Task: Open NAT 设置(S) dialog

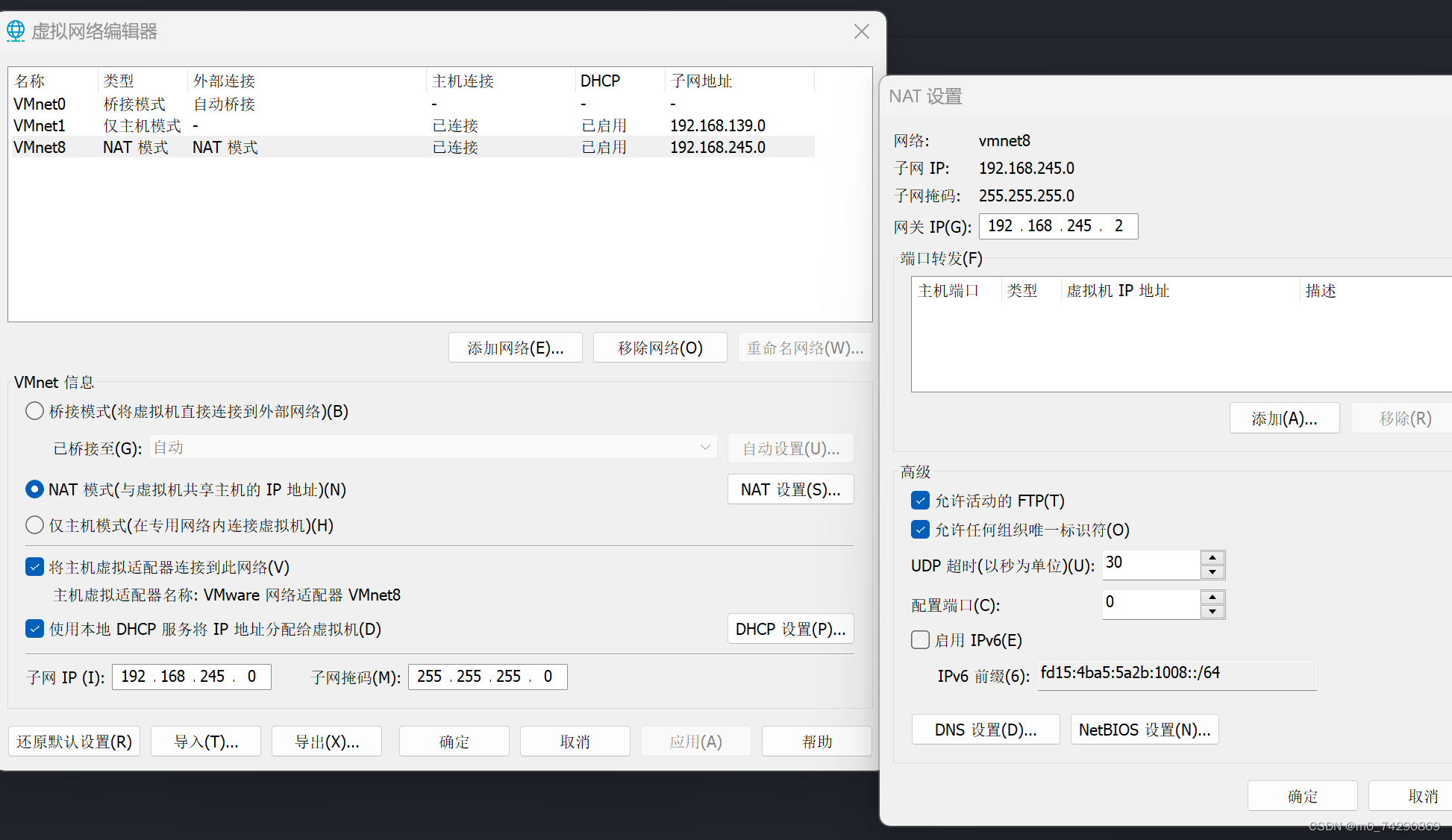Action: pyautogui.click(x=790, y=489)
